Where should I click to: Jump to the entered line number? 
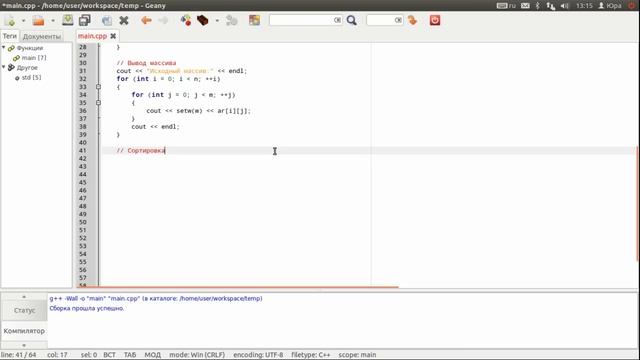click(412, 20)
